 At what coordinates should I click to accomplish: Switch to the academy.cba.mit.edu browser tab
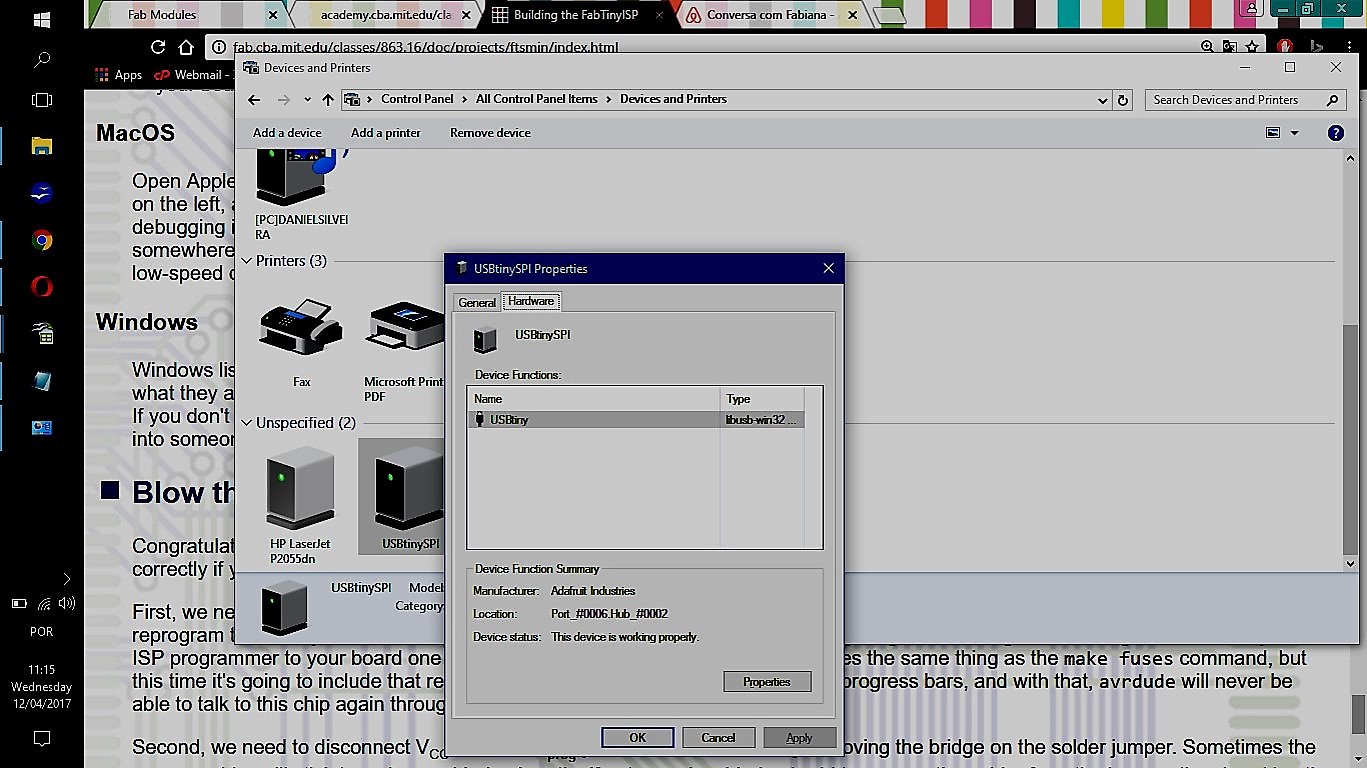click(x=385, y=15)
